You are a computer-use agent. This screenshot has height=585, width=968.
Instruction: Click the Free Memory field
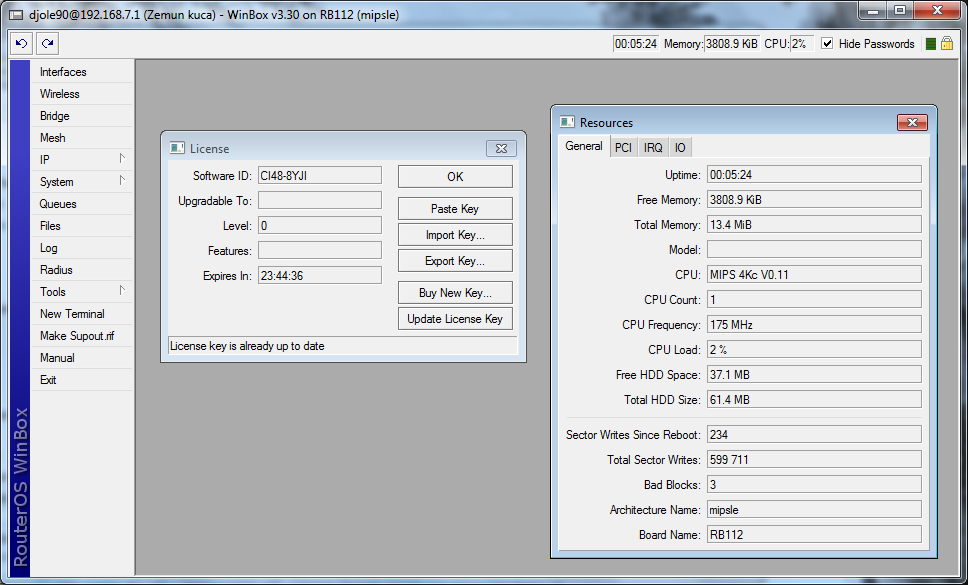[814, 199]
